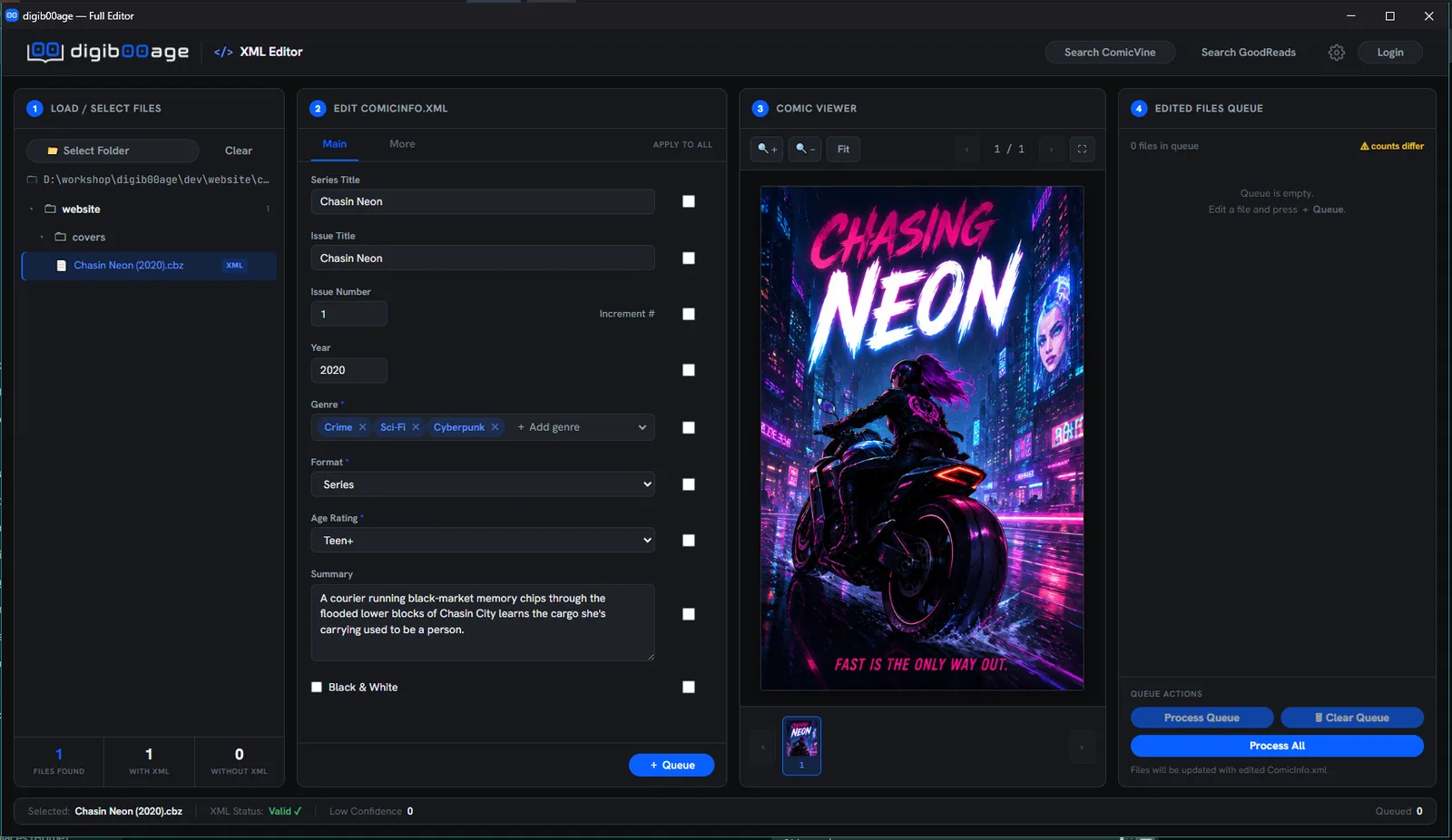Click the Fit button in viewer

(844, 149)
